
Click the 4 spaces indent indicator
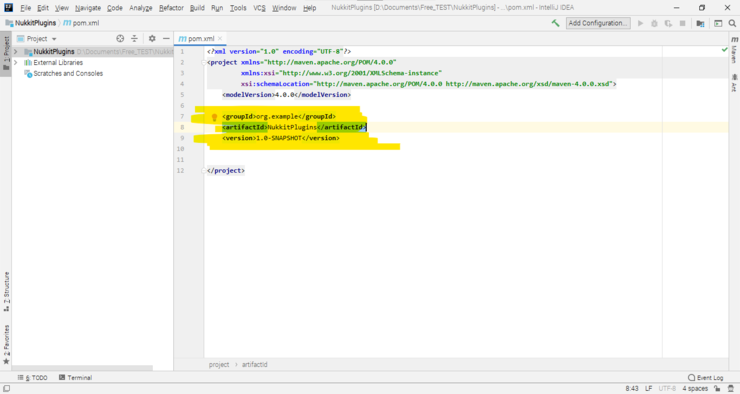click(x=695, y=388)
